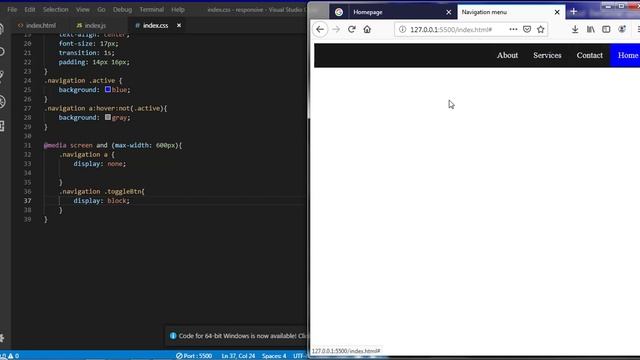Focus the address bar showing 127.0.0.1:5500
This screenshot has height=360, width=640.
451,29
